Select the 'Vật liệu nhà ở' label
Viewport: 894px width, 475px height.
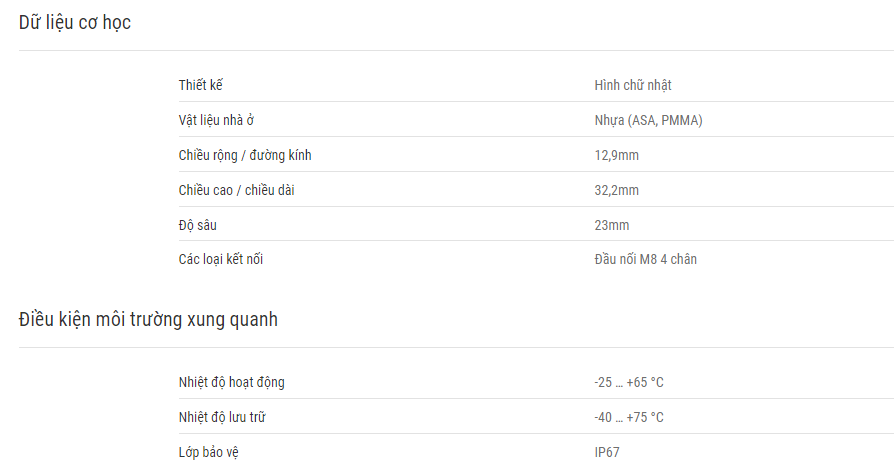coord(216,120)
